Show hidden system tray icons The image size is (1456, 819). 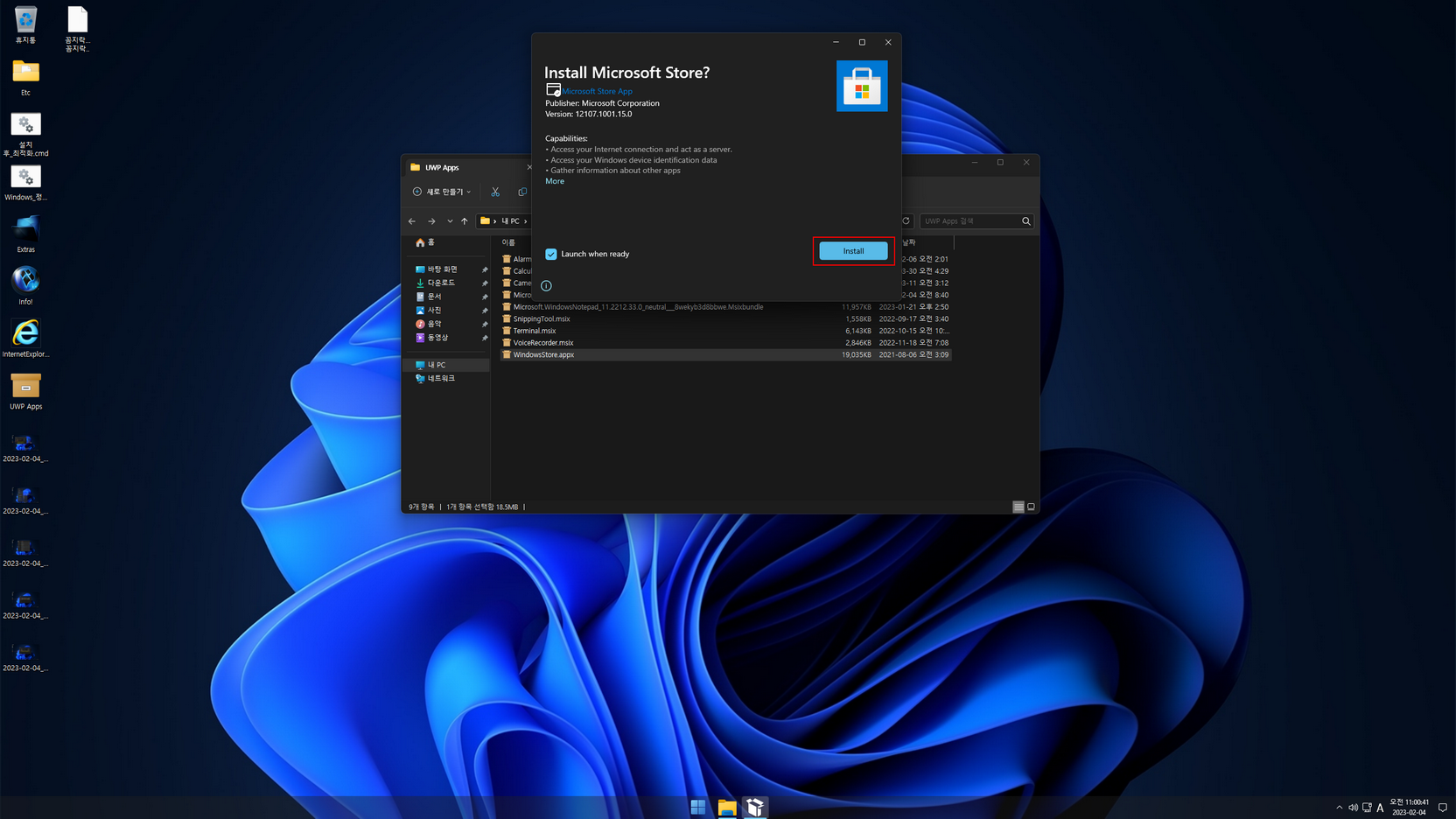click(1339, 808)
